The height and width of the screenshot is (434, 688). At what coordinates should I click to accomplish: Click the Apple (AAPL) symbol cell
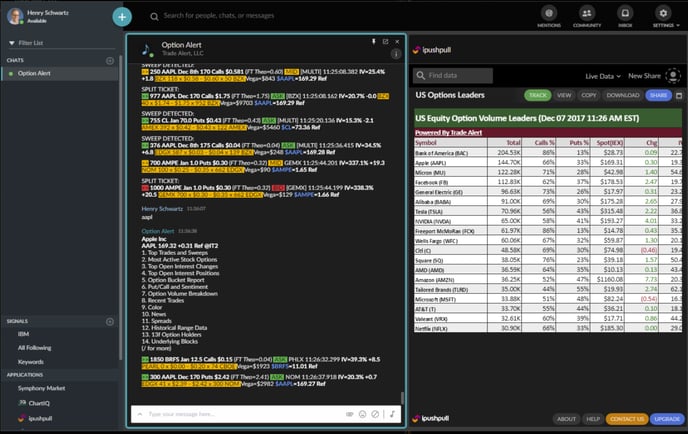pyautogui.click(x=451, y=162)
